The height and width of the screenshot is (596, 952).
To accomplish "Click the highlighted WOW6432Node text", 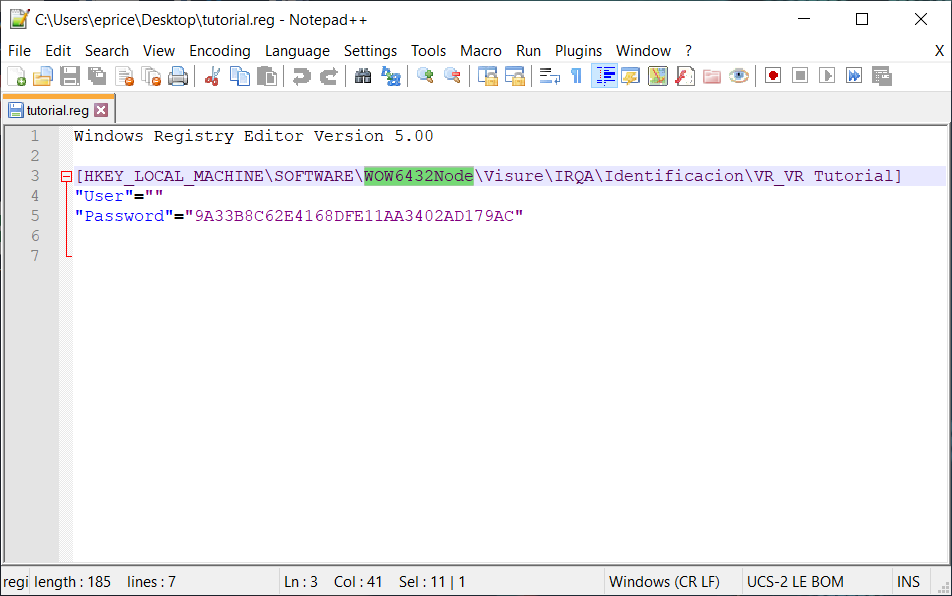I will 418,176.
